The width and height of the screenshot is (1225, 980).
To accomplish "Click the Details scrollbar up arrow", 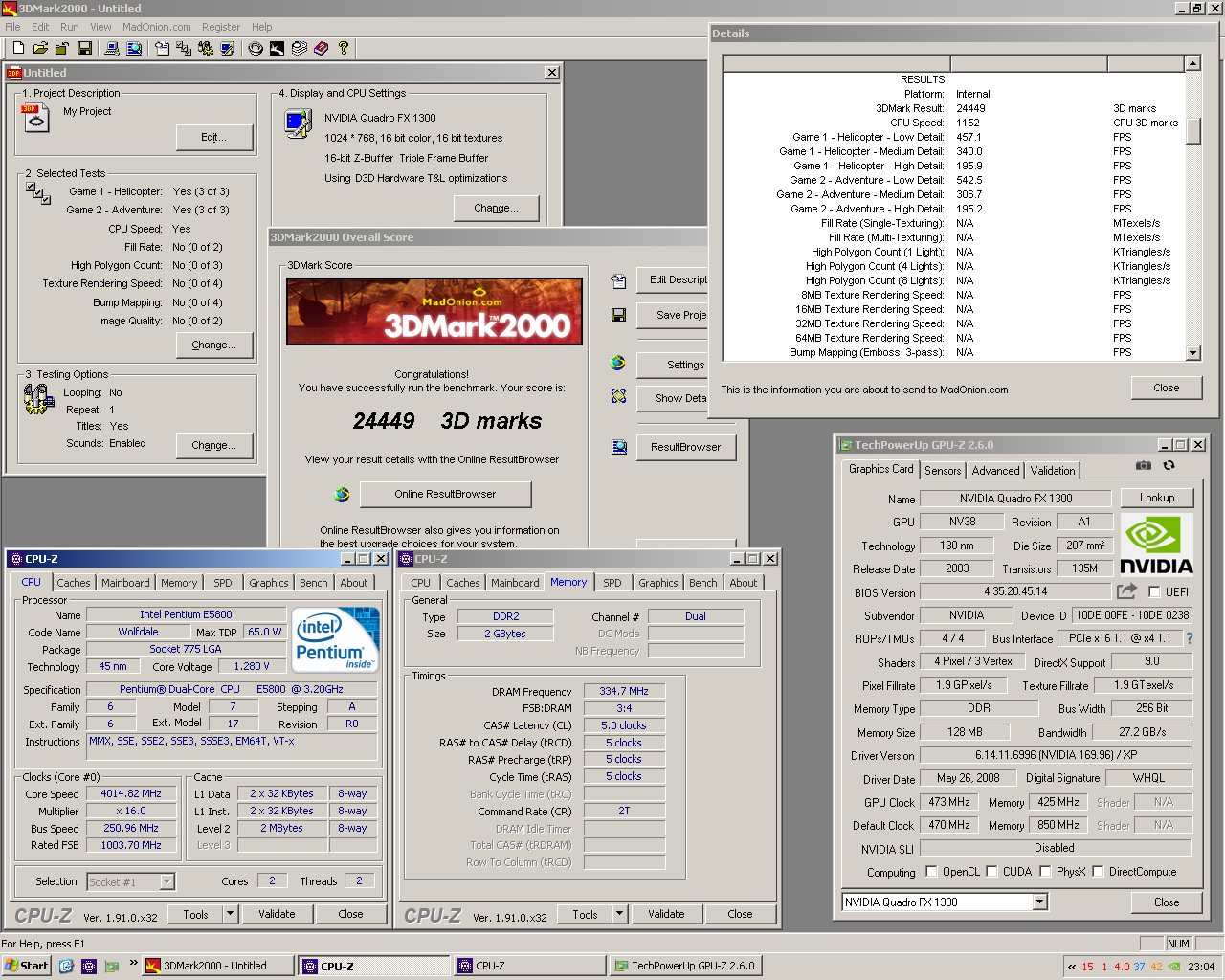I will 1192,63.
